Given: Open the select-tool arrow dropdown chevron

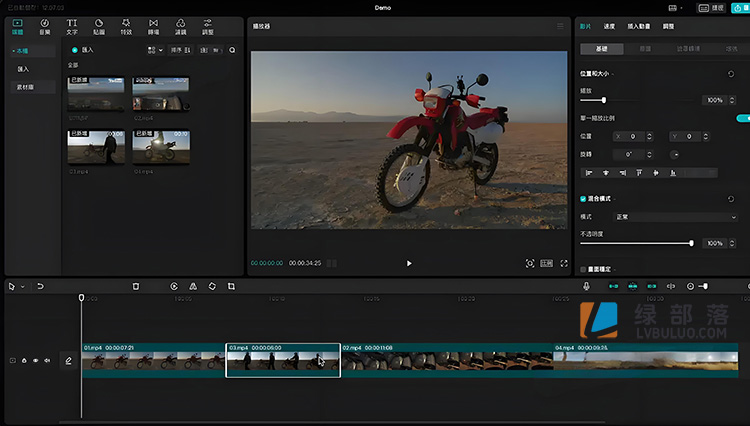Looking at the screenshot, I should point(22,287).
